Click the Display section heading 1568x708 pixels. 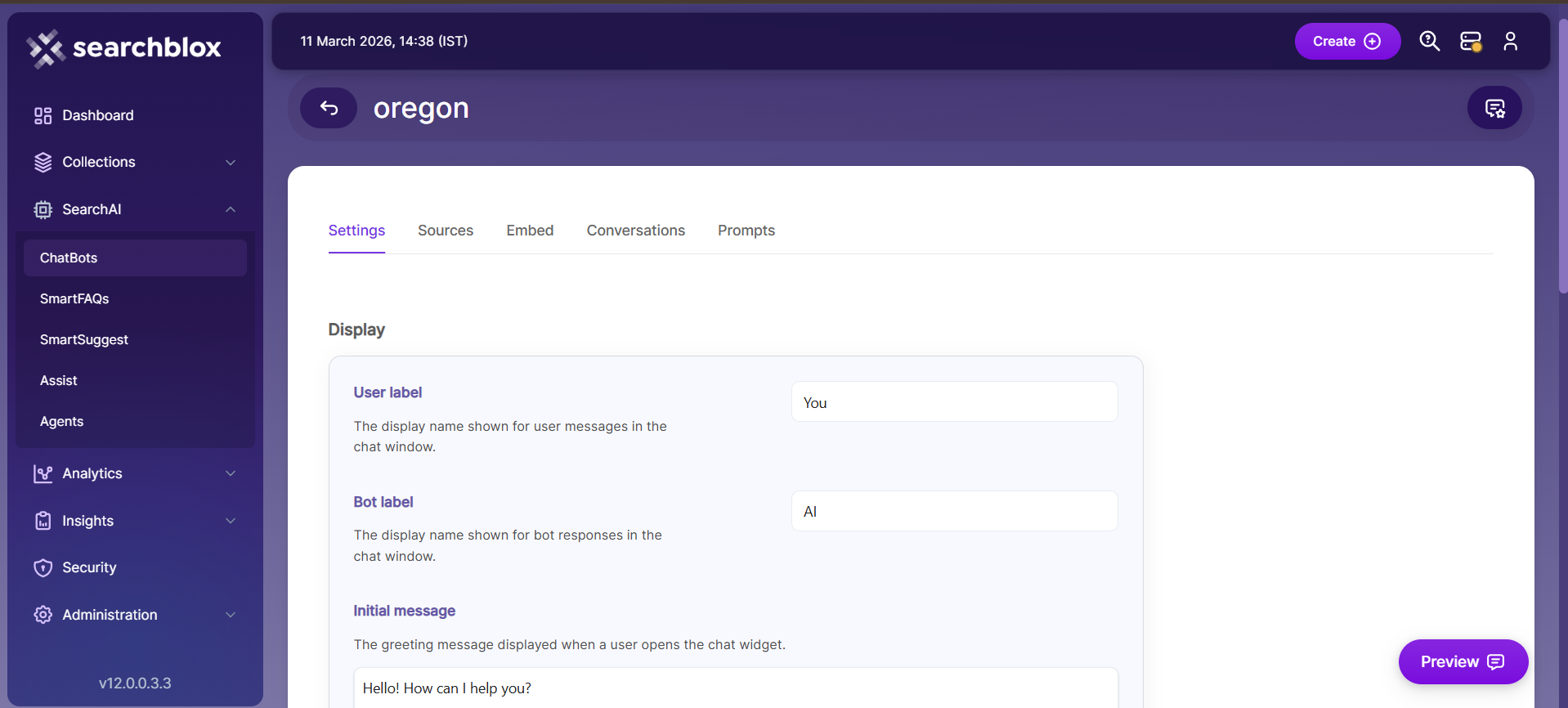click(x=356, y=329)
